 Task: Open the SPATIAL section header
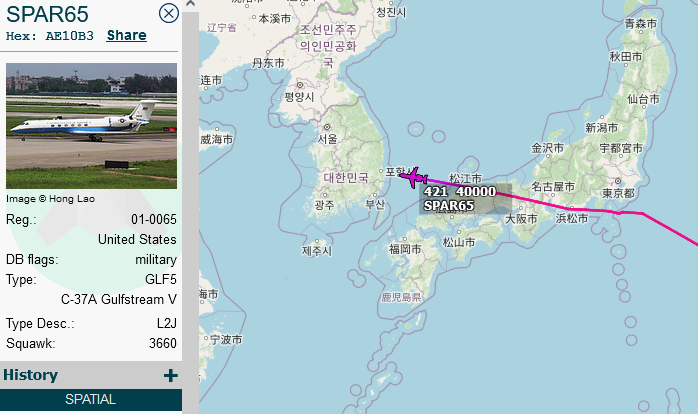point(91,399)
